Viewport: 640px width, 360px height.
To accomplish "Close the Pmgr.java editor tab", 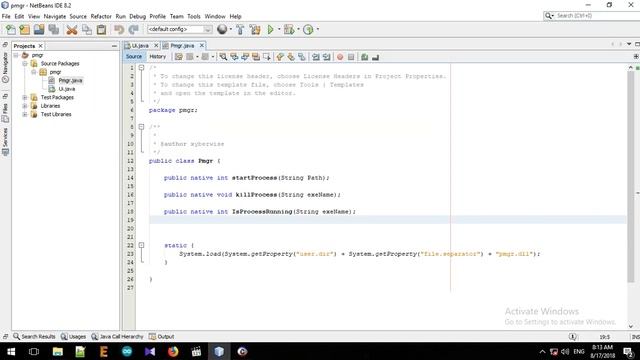I will (x=202, y=45).
